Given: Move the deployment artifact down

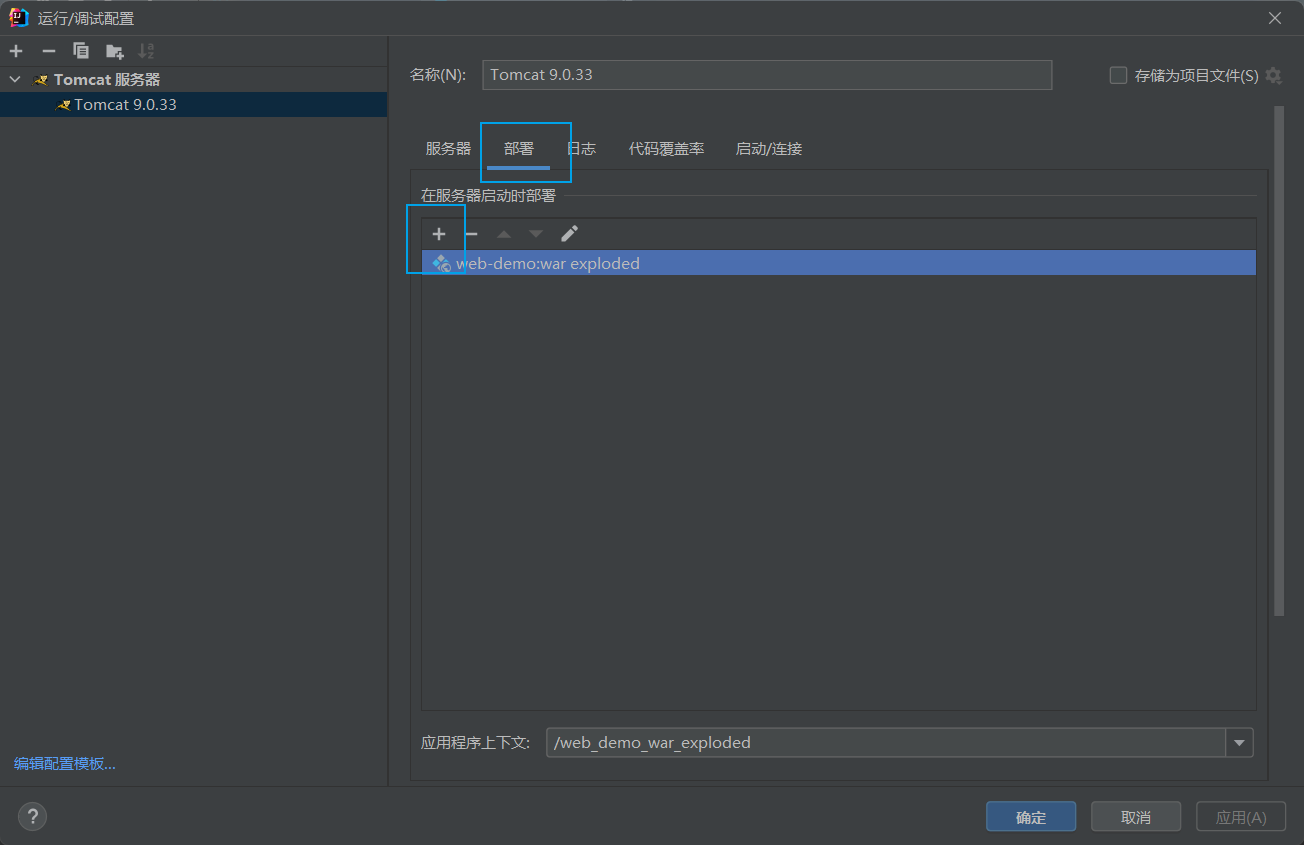Looking at the screenshot, I should pos(536,234).
